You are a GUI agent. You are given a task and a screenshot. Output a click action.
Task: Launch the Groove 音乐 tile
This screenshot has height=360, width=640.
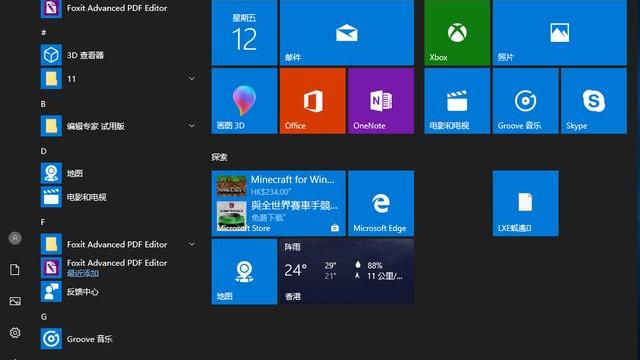click(525, 101)
